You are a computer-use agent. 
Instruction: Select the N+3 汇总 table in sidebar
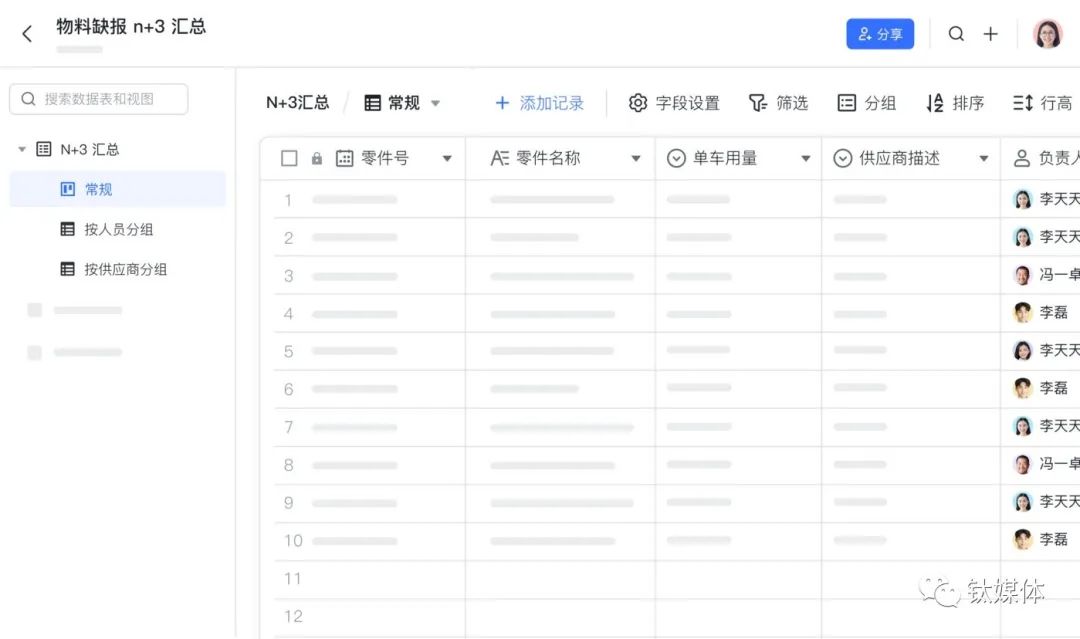(x=90, y=149)
